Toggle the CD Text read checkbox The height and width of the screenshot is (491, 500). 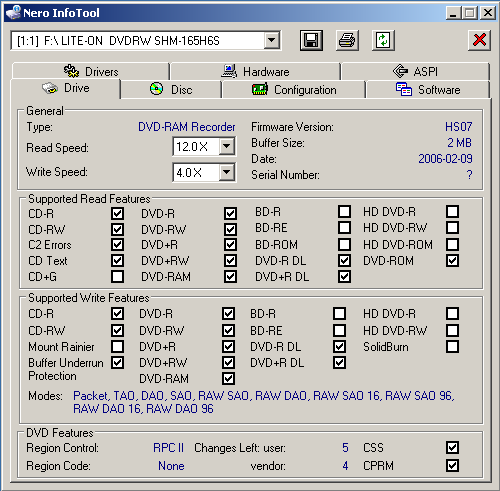(117, 260)
